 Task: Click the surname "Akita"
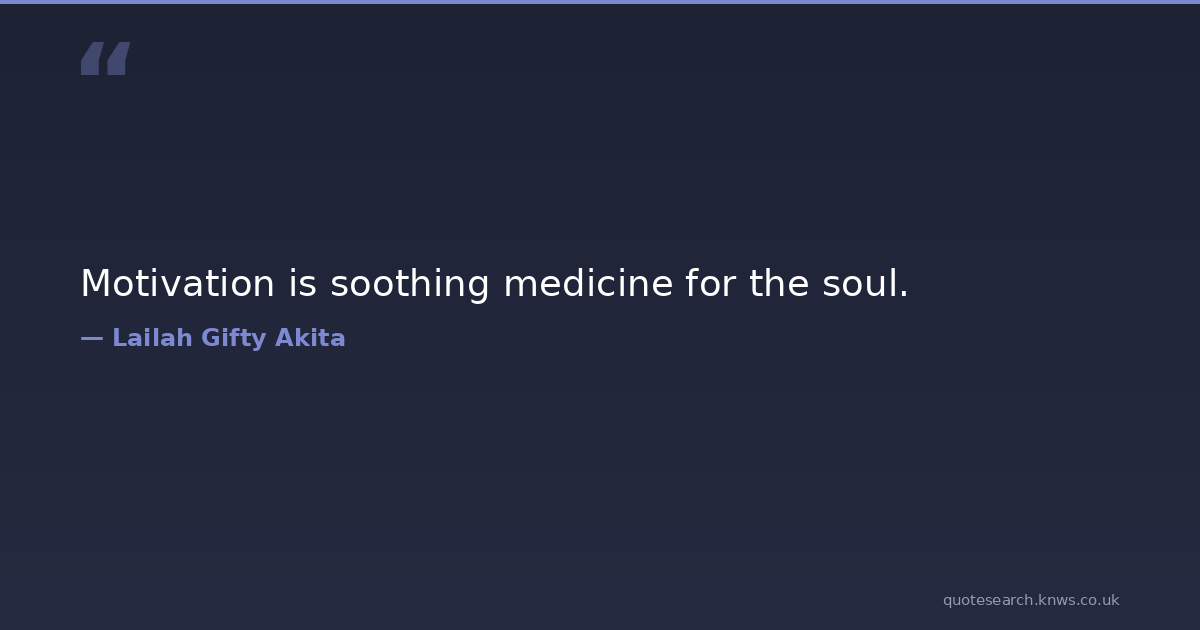(x=310, y=338)
